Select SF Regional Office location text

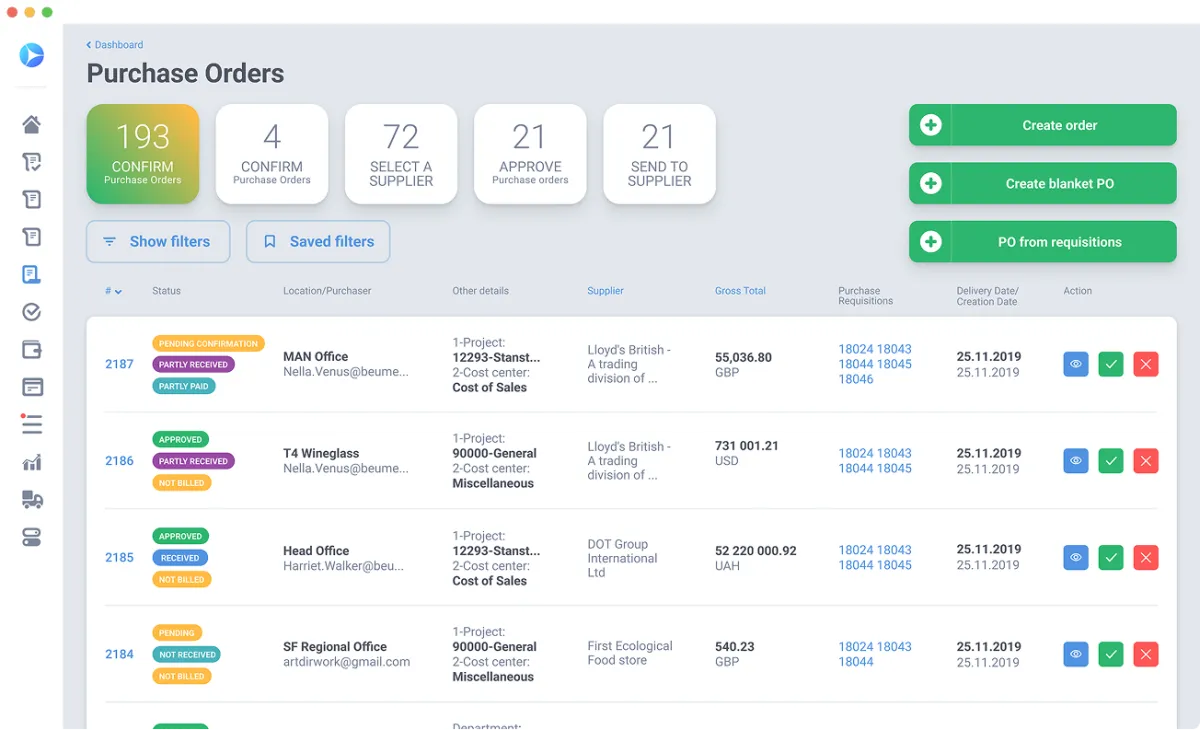pyautogui.click(x=335, y=647)
